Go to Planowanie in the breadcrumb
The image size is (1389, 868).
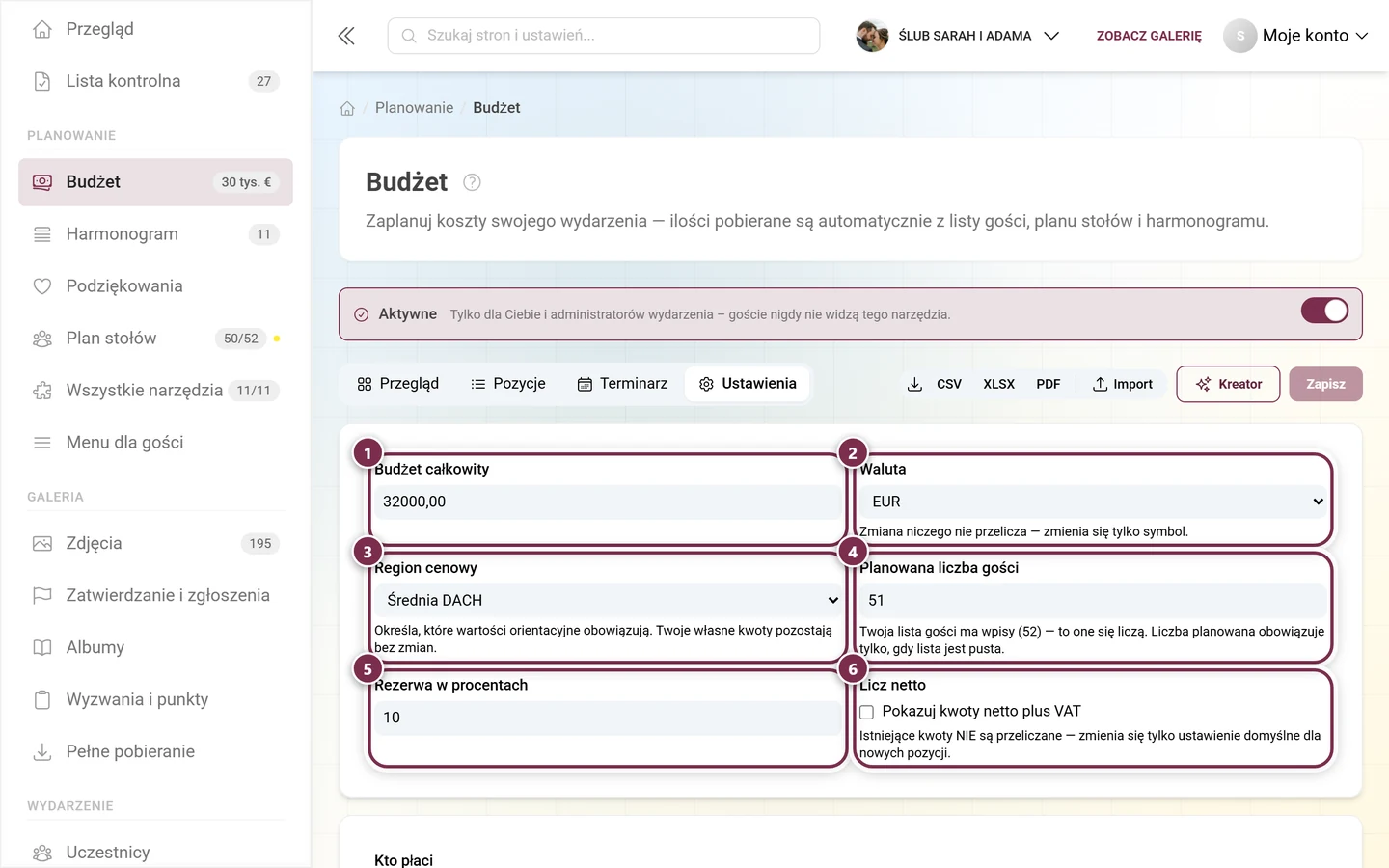coord(414,108)
